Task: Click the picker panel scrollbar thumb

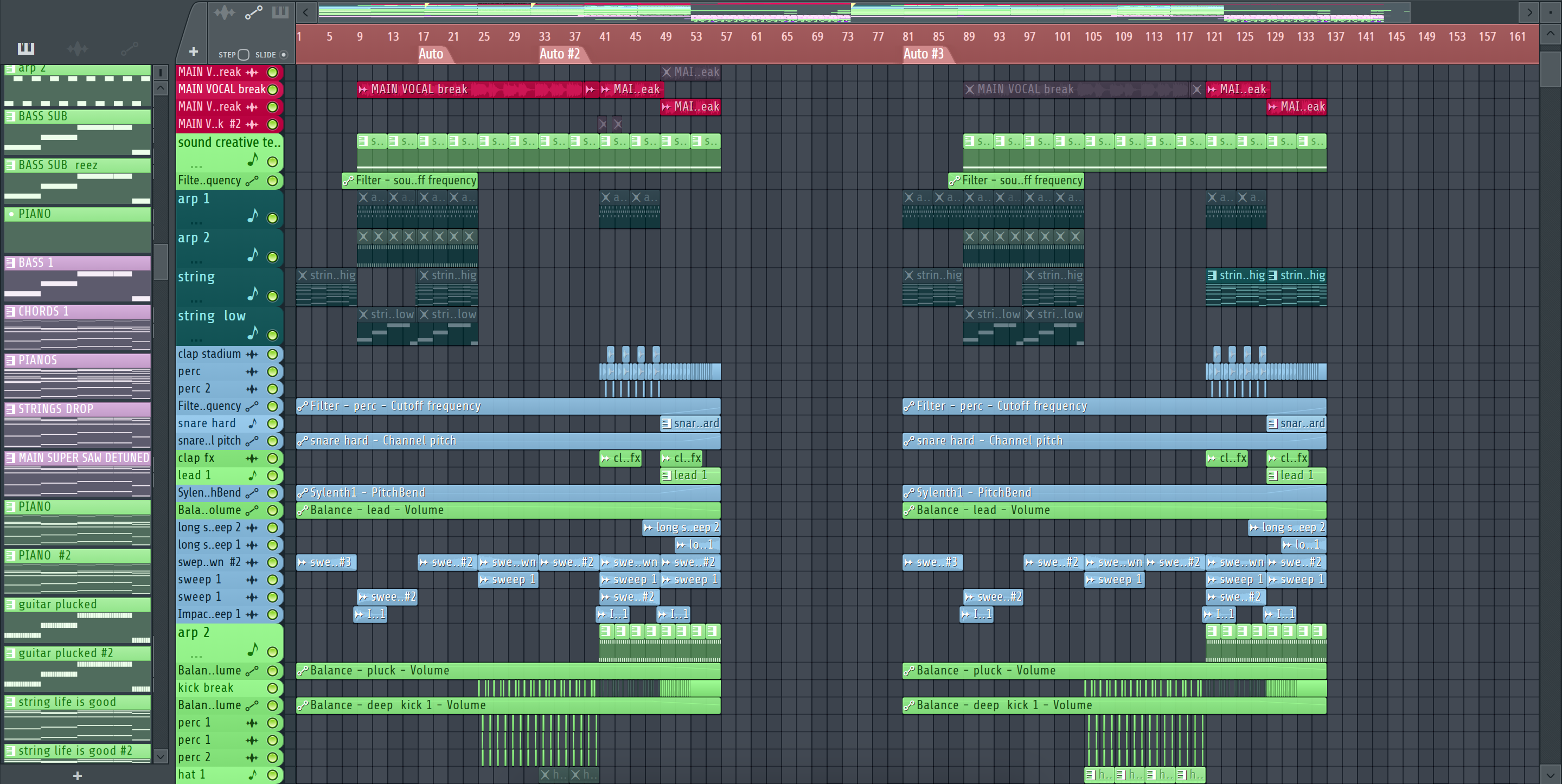Action: (x=160, y=262)
